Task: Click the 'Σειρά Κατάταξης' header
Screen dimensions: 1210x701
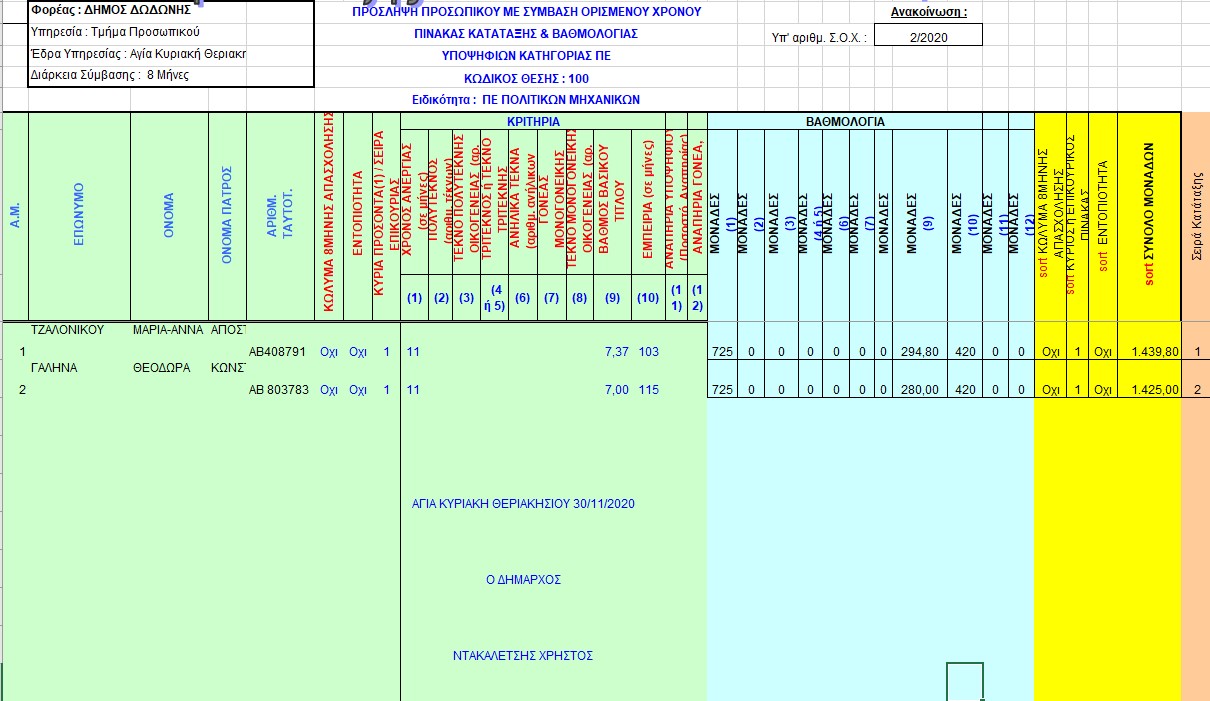Action: click(x=1196, y=217)
